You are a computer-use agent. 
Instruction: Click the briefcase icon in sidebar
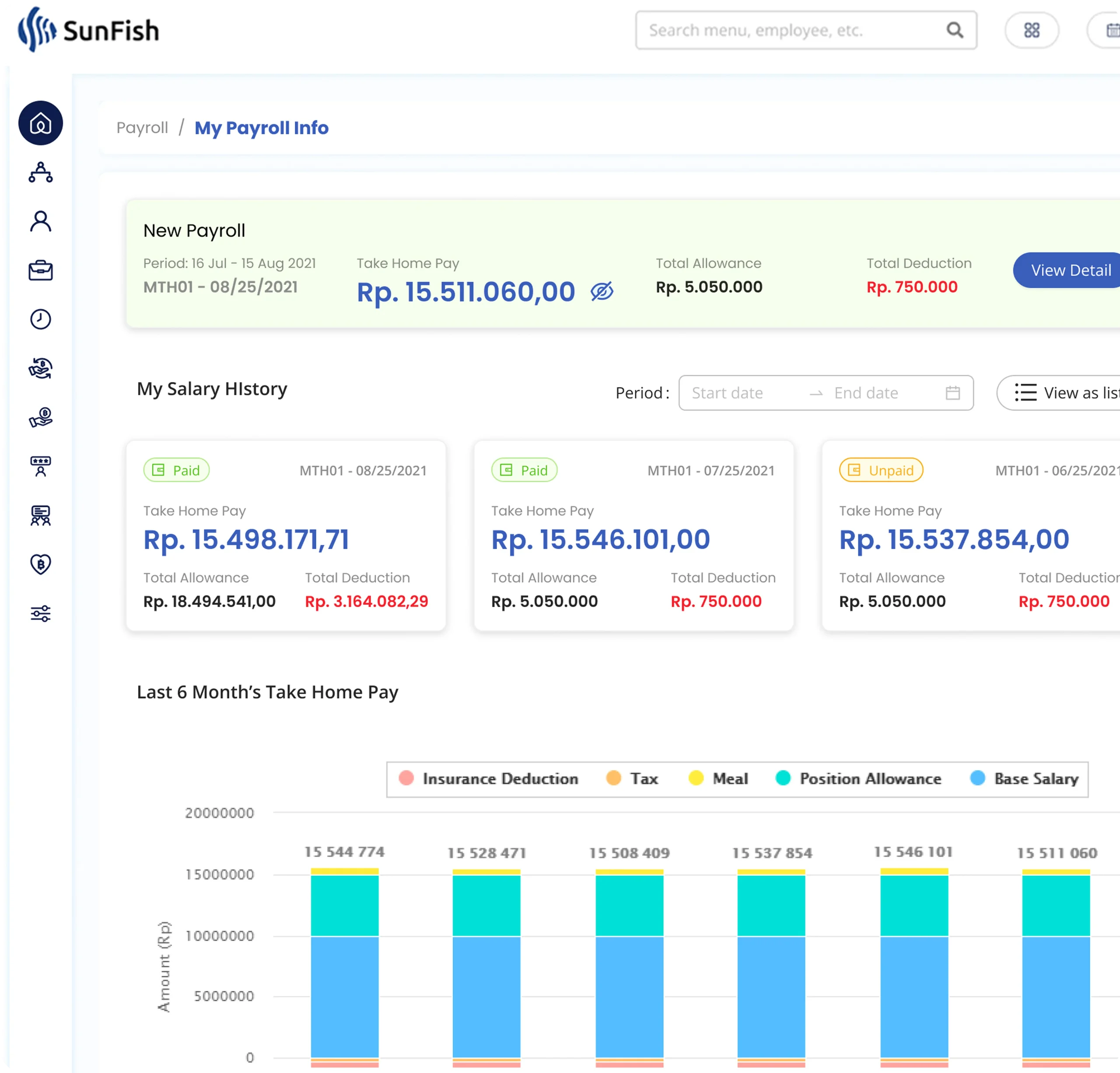click(41, 270)
